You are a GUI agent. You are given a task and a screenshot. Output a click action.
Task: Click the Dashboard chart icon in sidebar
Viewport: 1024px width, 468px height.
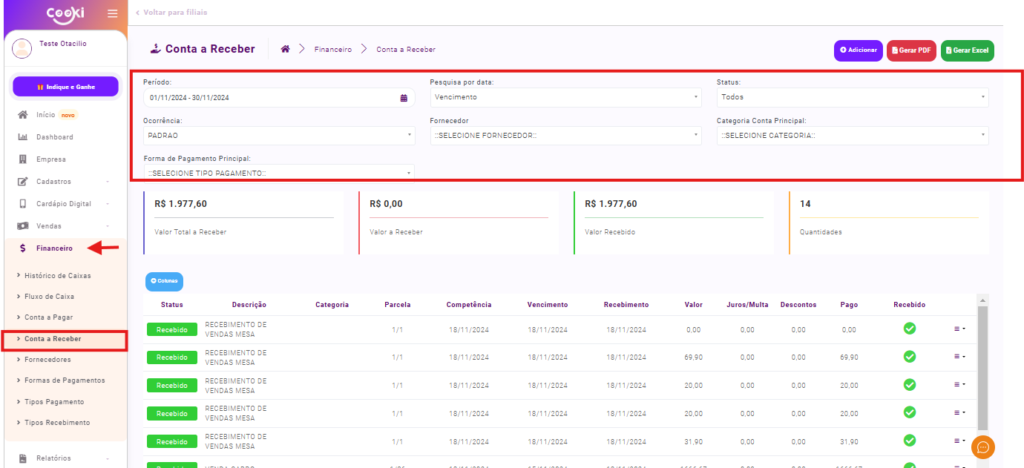[x=23, y=137]
